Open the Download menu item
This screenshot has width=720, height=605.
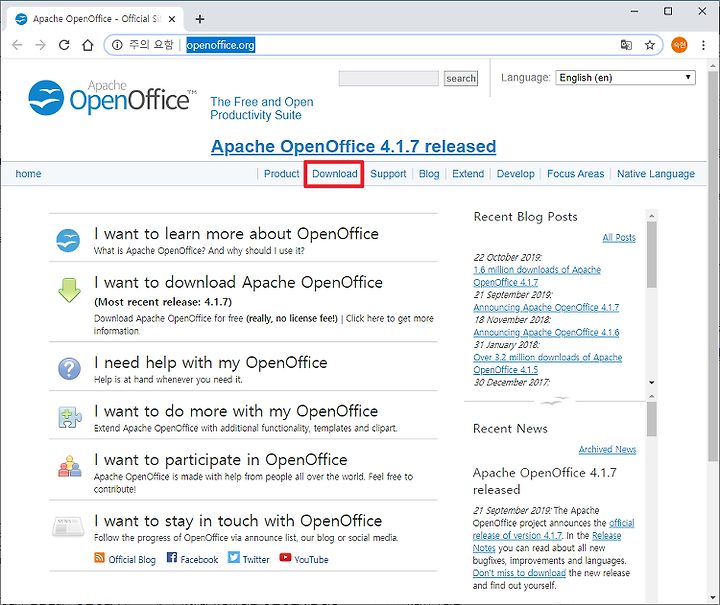335,174
